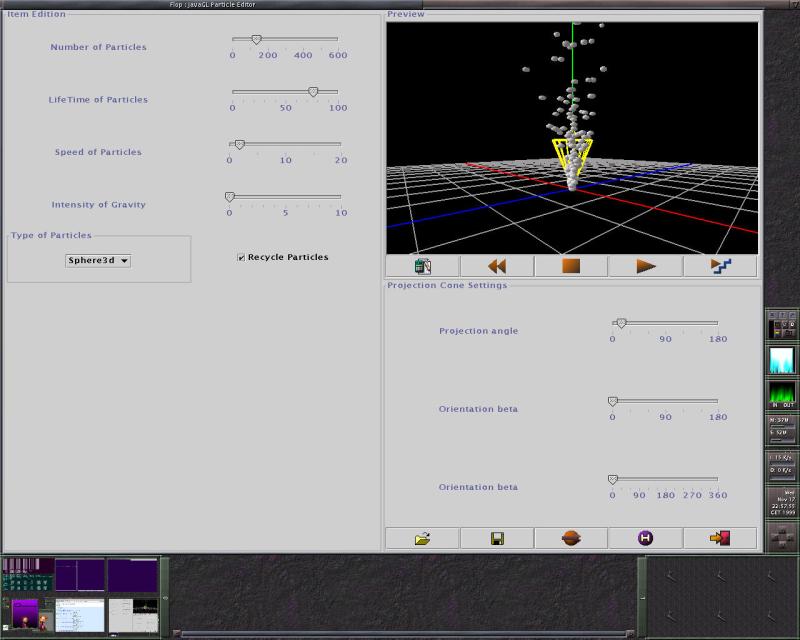The width and height of the screenshot is (800, 640).
Task: Click the rewind double-arrow button
Action: 496,266
